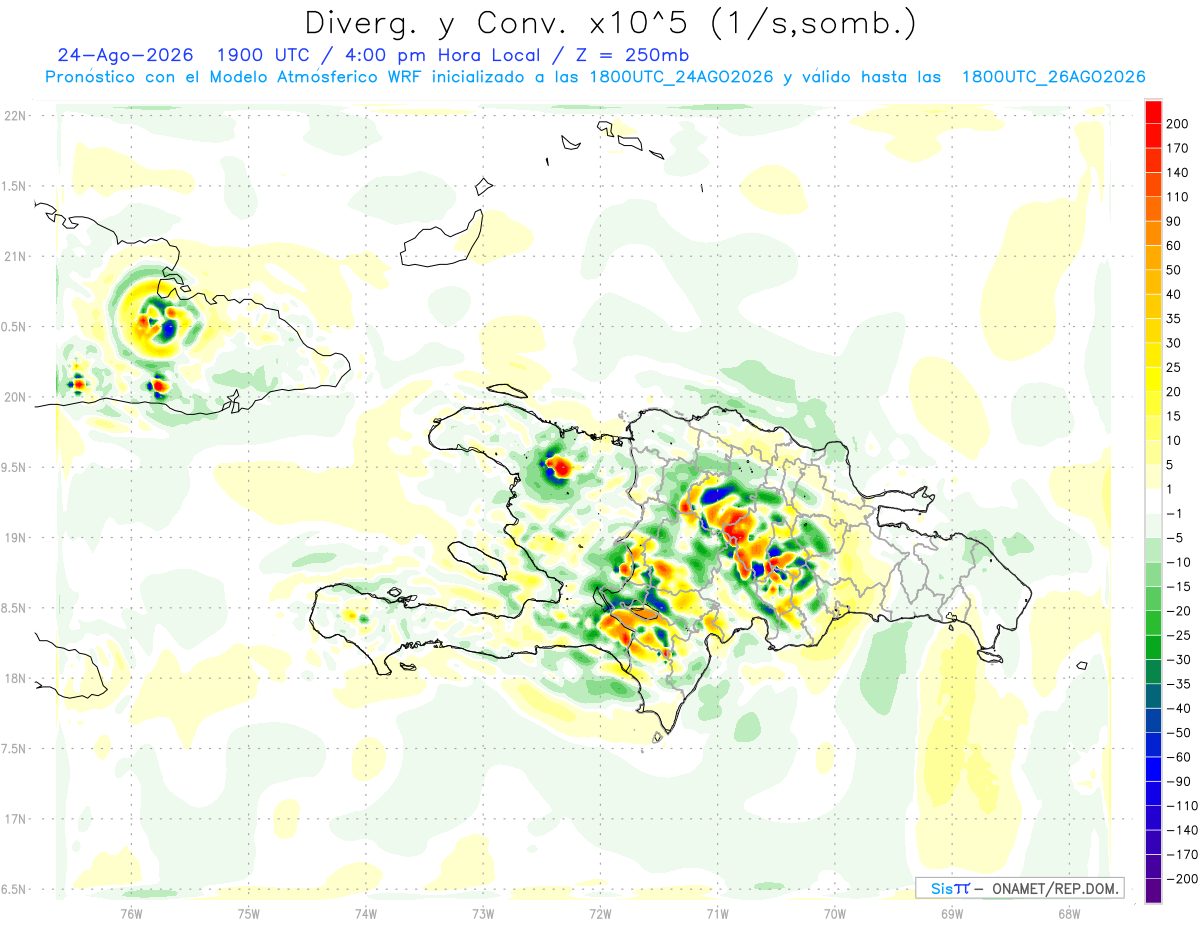Screen dimensions: 1200x927
Task: Click the '8.5N' latitude label
Action: 13,608
